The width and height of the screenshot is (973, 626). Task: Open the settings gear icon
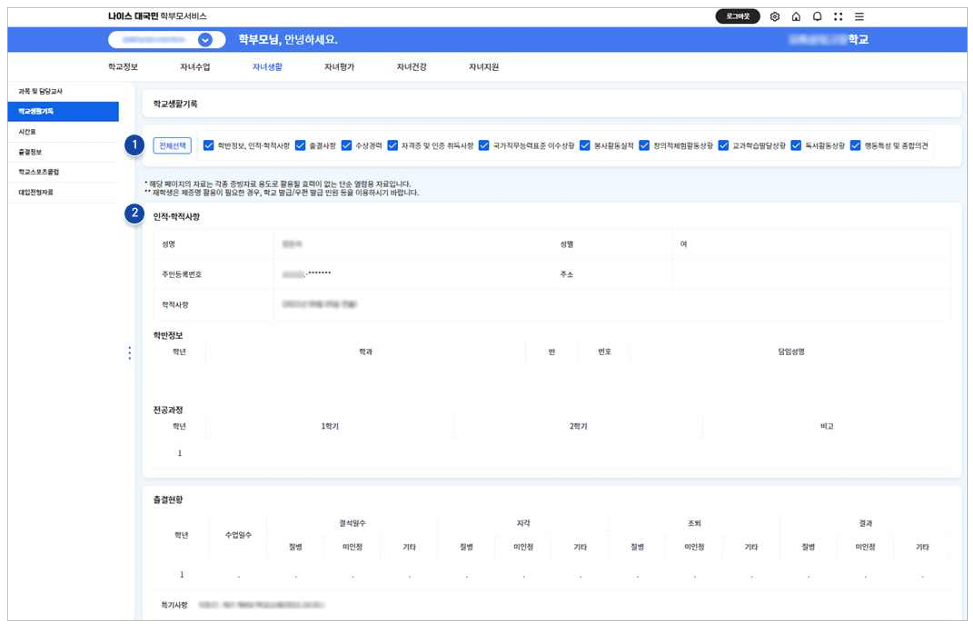point(774,17)
